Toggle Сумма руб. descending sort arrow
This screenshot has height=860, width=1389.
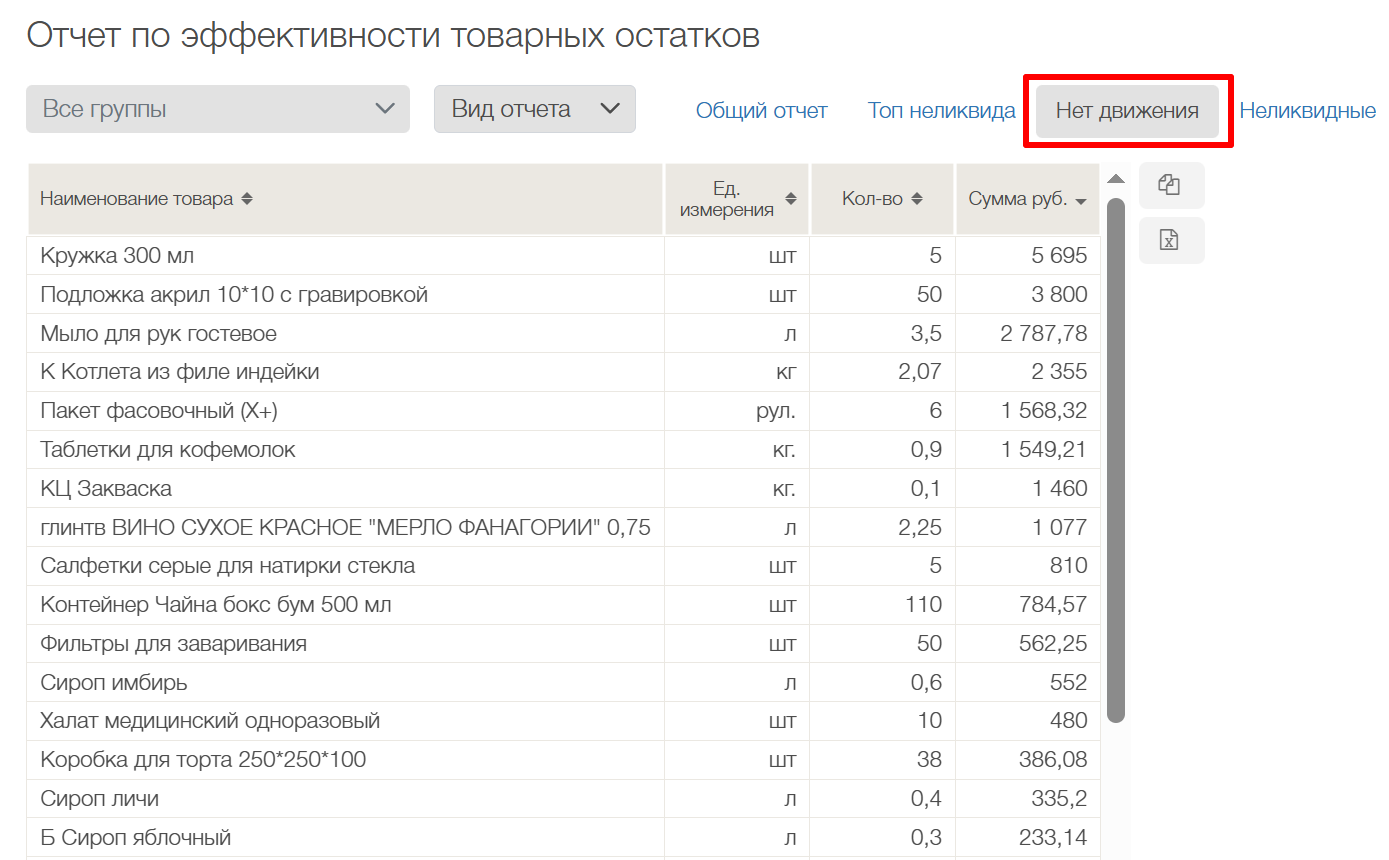(1081, 201)
